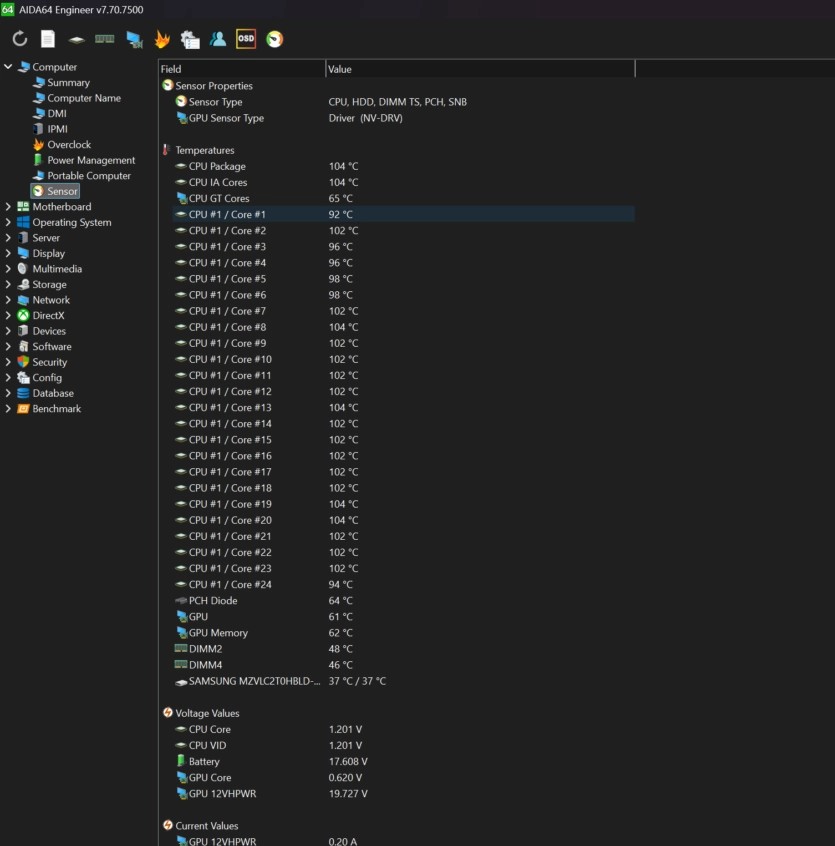Select Summary in the Computer tree
This screenshot has height=846, width=835.
68,83
